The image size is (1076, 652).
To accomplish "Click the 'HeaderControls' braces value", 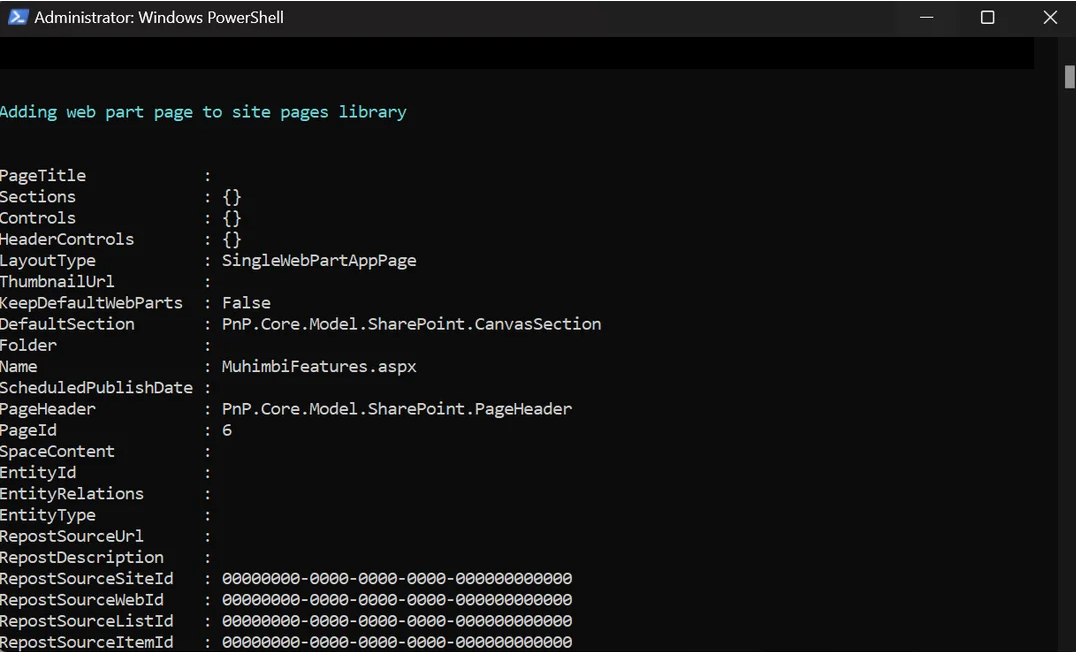I will [231, 239].
